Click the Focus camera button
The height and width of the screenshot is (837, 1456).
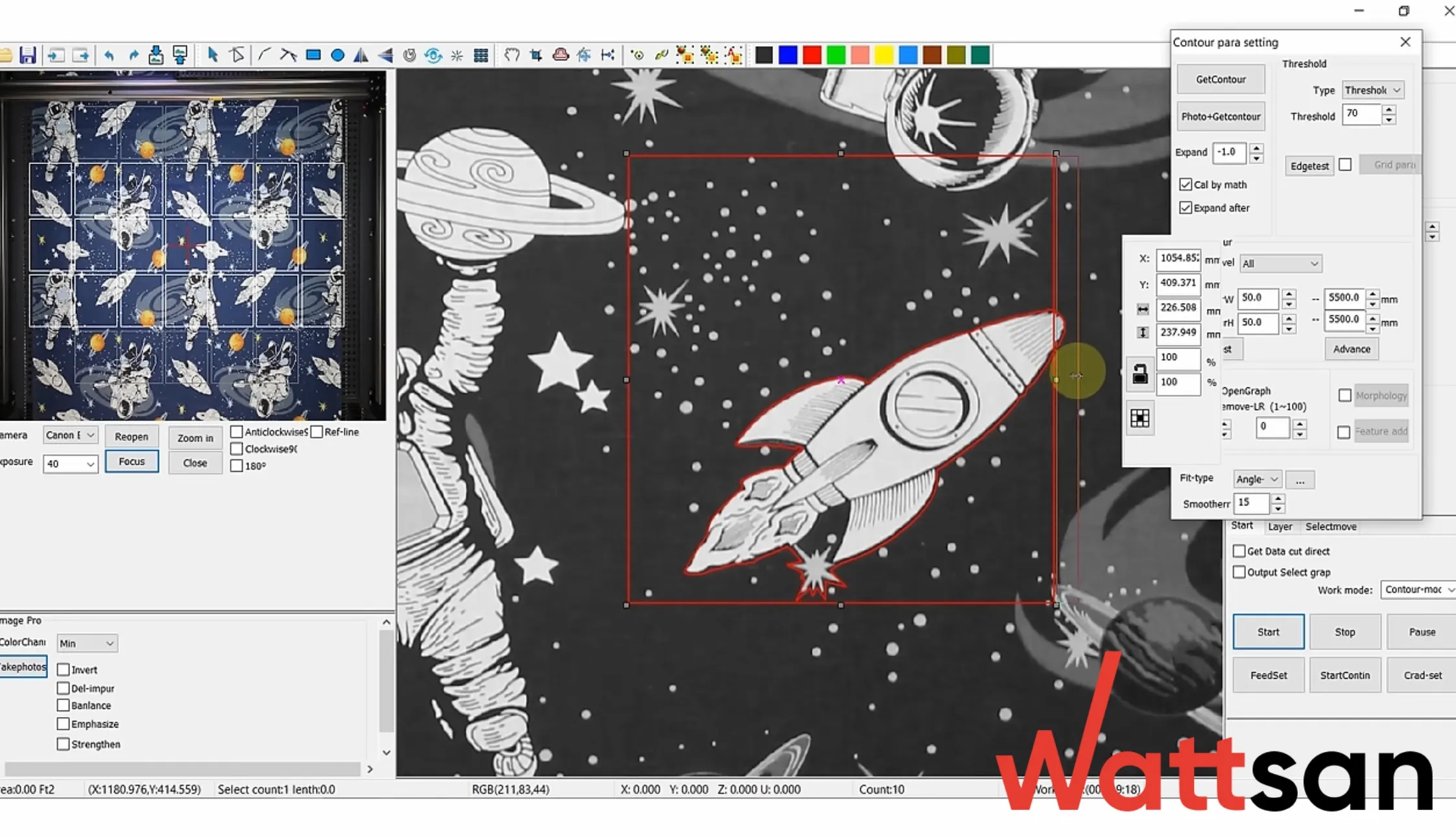(132, 461)
